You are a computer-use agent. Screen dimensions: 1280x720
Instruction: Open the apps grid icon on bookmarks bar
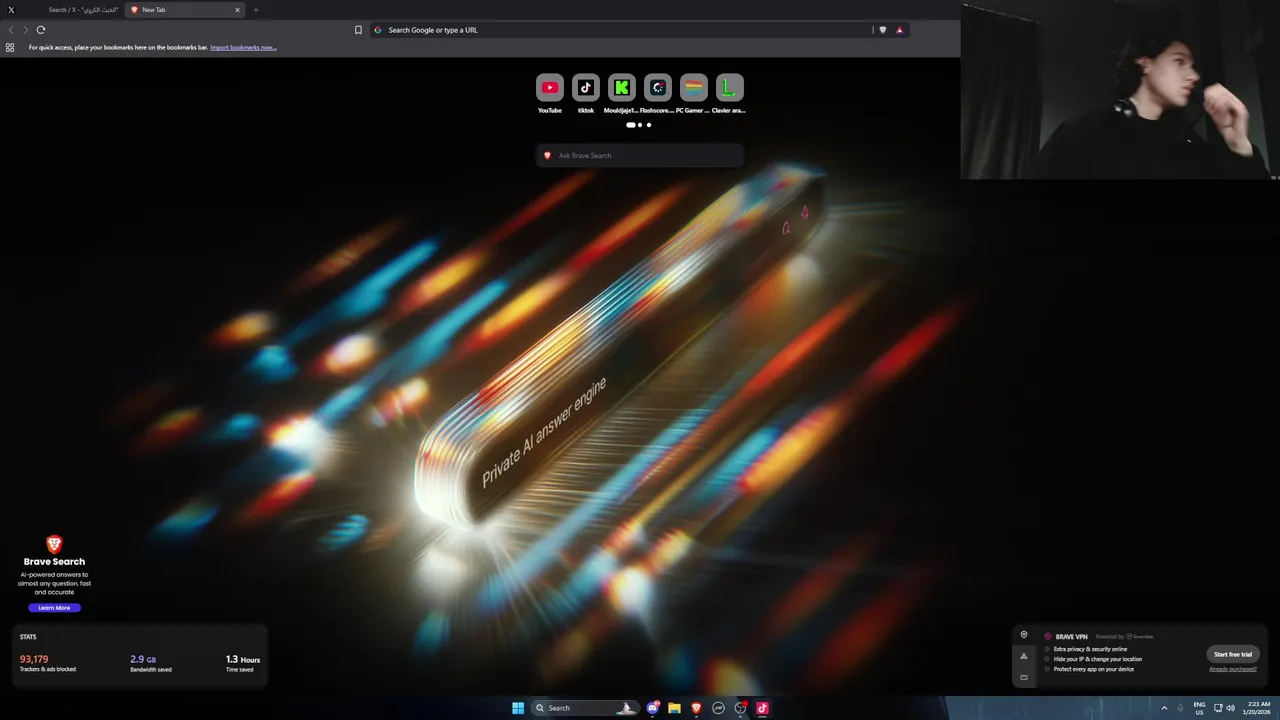(10, 47)
